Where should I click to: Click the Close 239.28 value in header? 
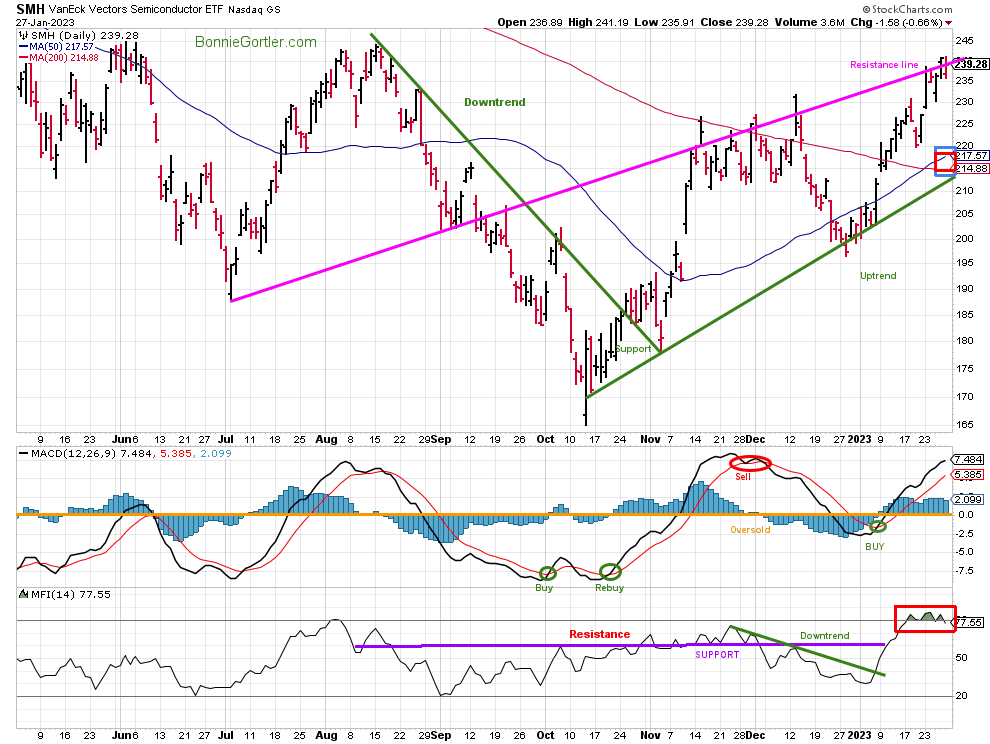[x=734, y=22]
